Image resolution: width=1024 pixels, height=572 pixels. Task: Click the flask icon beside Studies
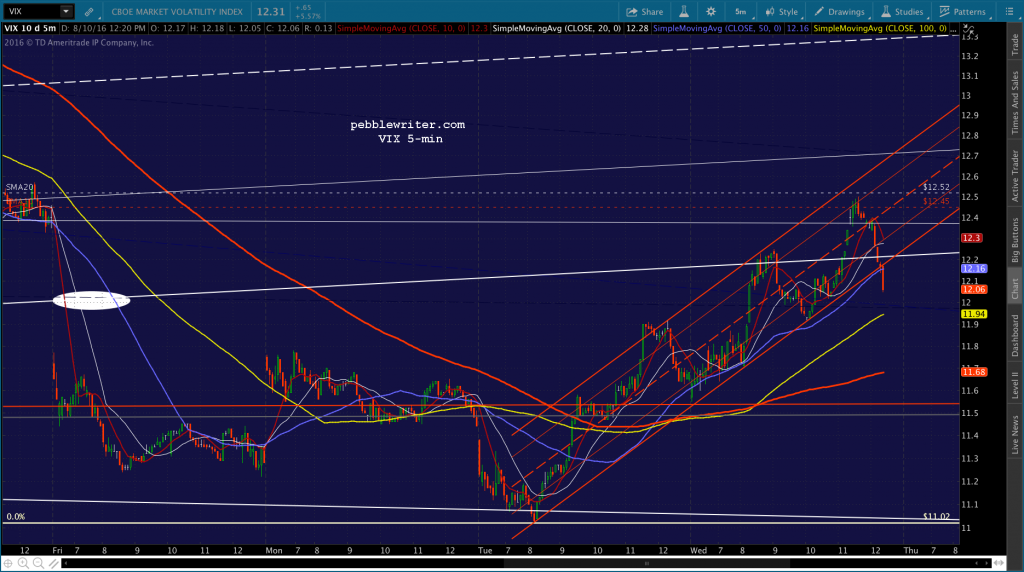(886, 12)
